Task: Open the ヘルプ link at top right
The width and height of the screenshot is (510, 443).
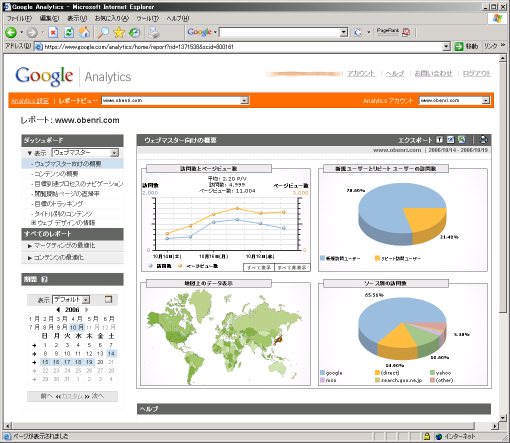Action: click(x=395, y=73)
